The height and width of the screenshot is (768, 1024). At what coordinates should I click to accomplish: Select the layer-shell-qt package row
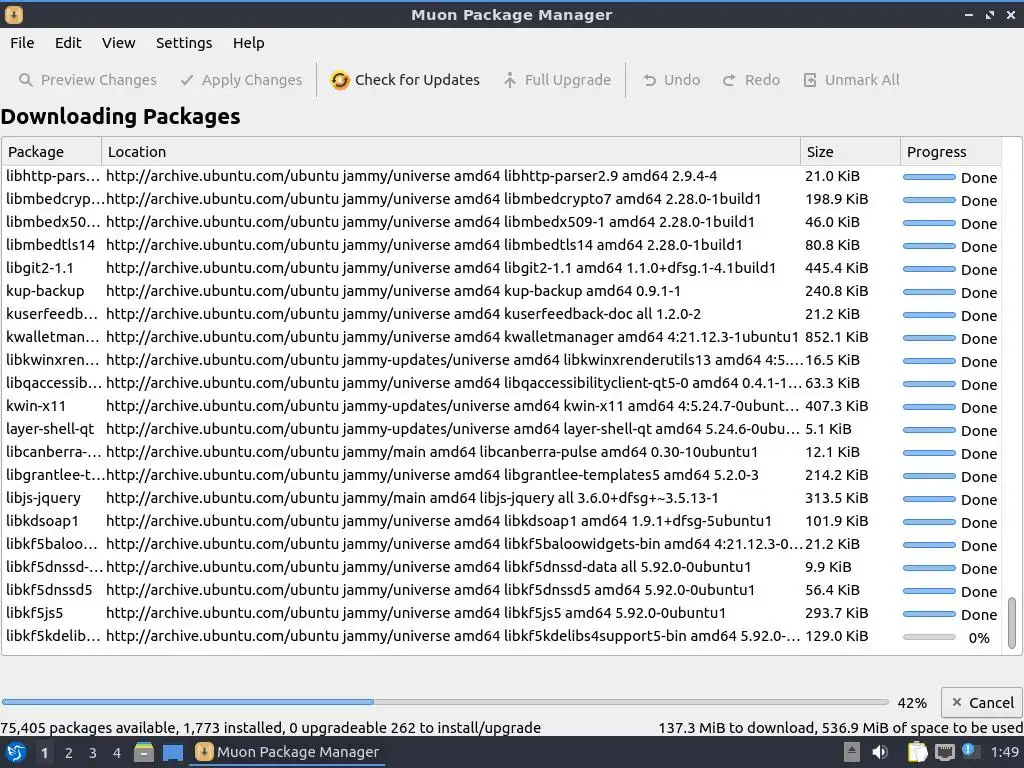pos(502,429)
